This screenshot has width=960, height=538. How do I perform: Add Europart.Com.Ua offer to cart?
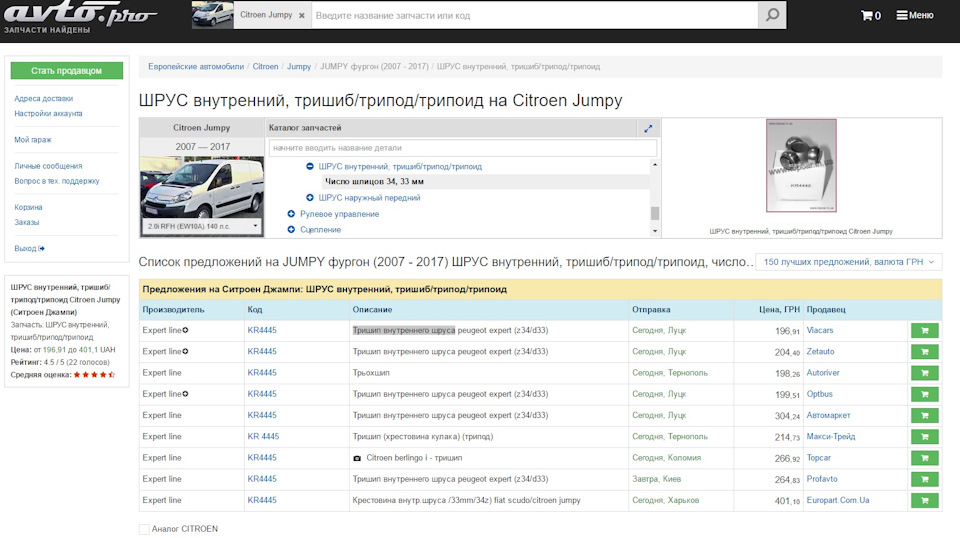[x=924, y=500]
